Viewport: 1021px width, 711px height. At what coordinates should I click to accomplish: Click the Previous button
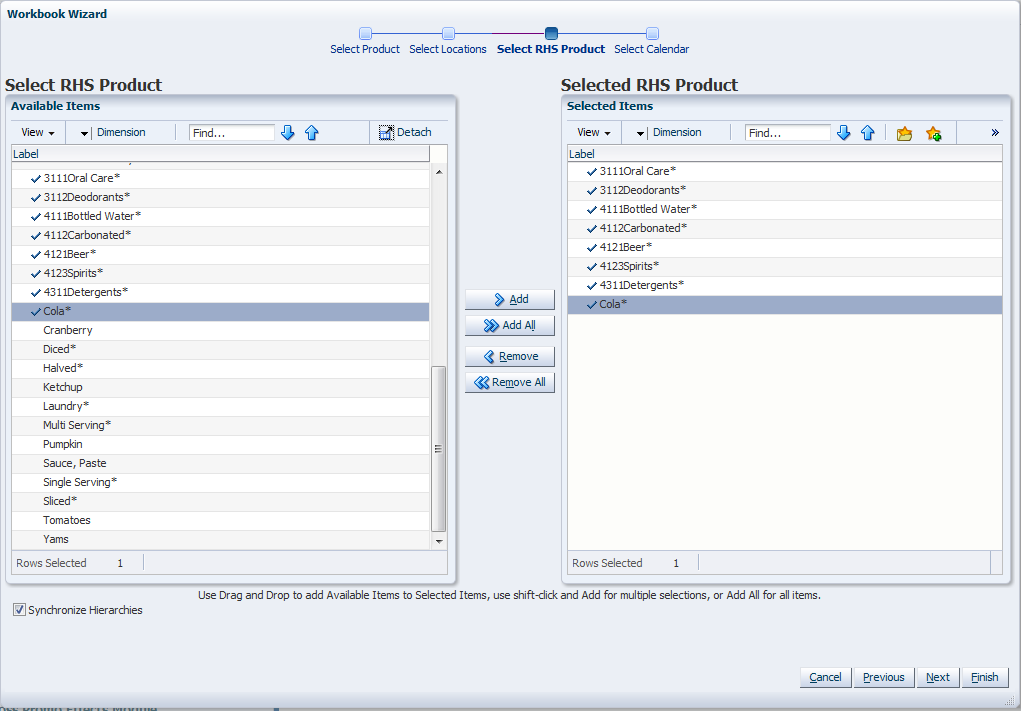click(x=884, y=677)
